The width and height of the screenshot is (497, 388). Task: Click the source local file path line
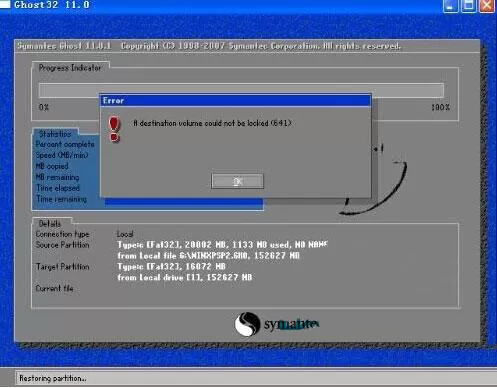pos(208,256)
